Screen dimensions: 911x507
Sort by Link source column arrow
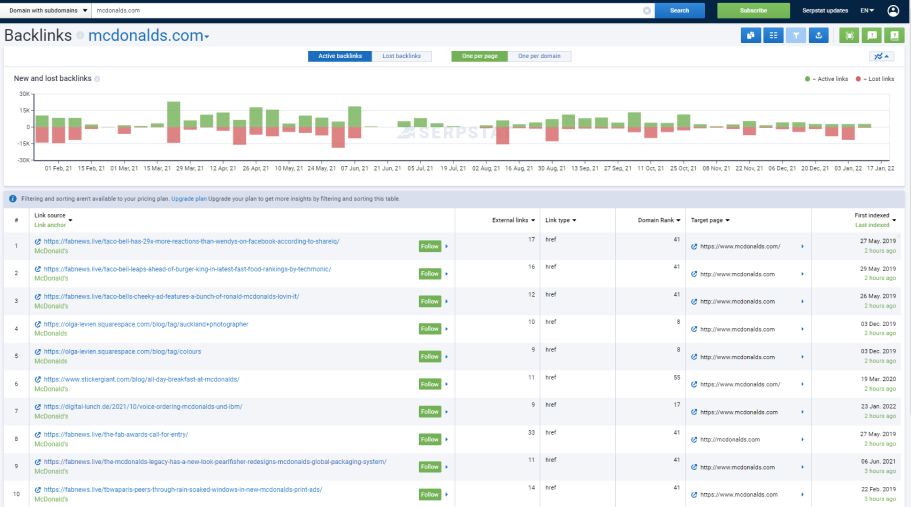[70, 220]
